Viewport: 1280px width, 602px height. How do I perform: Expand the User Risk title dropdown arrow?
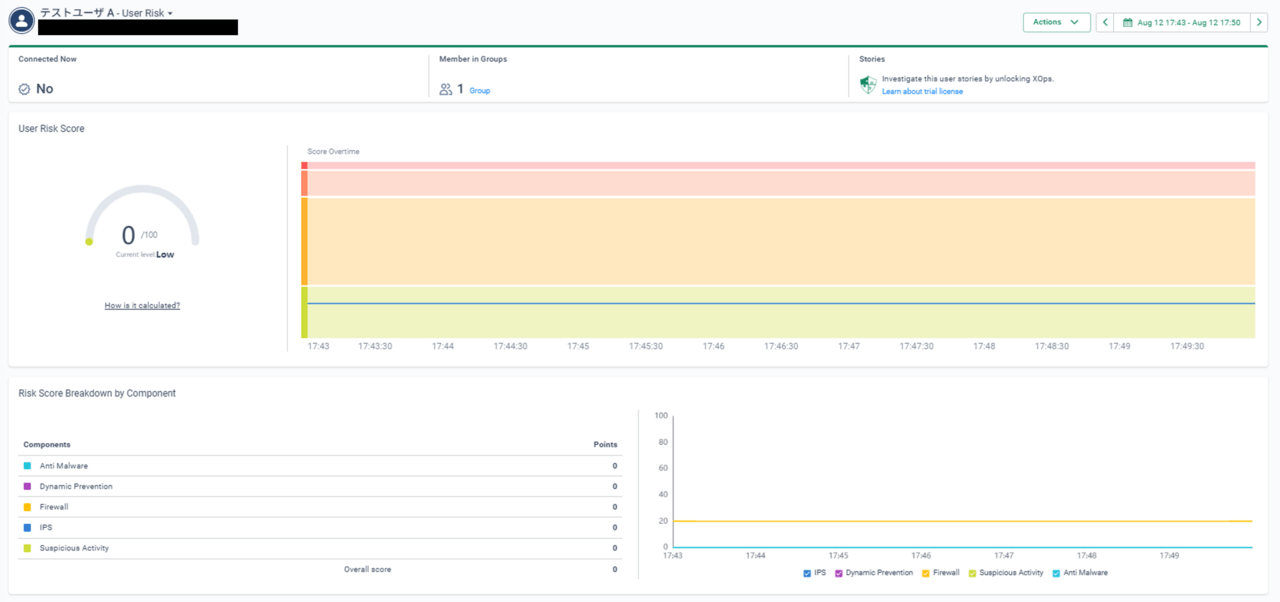[170, 14]
